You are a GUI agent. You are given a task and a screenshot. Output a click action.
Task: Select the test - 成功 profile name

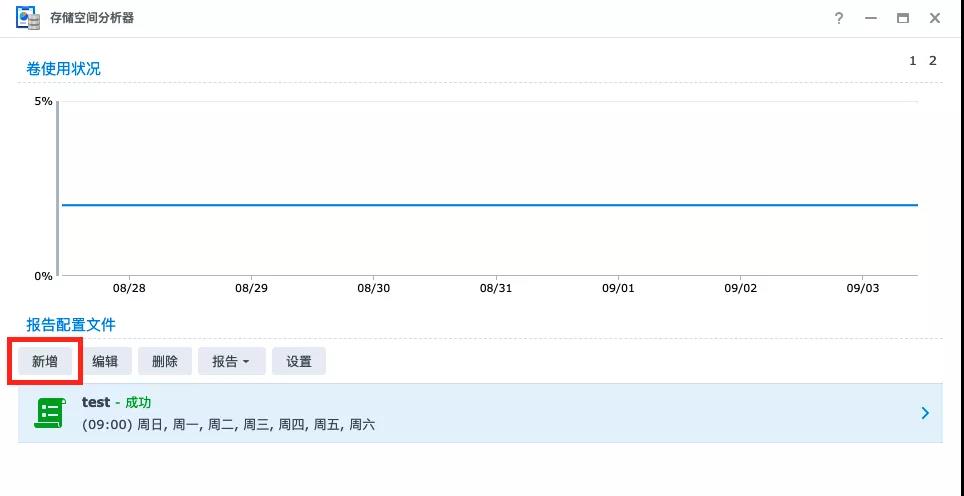116,402
